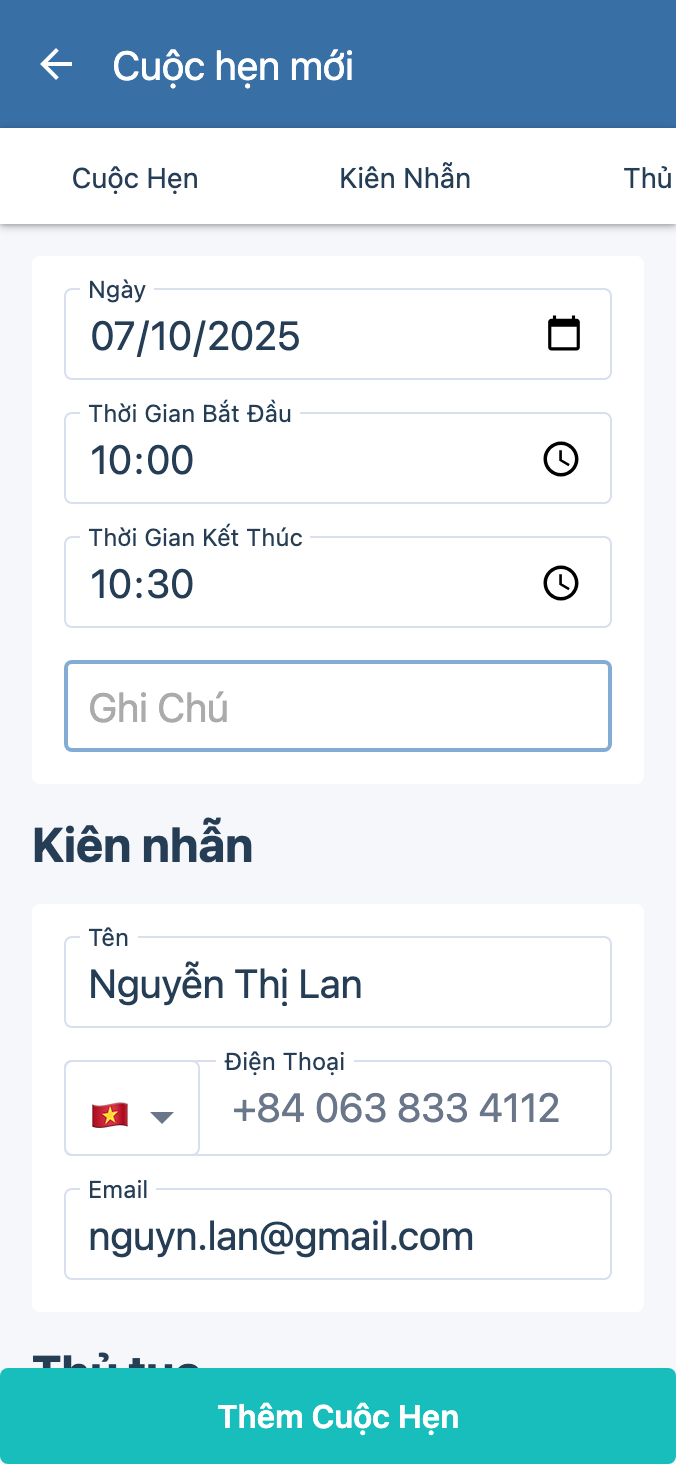676x1464 pixels.
Task: Click the Điện Thoại phone number field
Action: 404,1109
